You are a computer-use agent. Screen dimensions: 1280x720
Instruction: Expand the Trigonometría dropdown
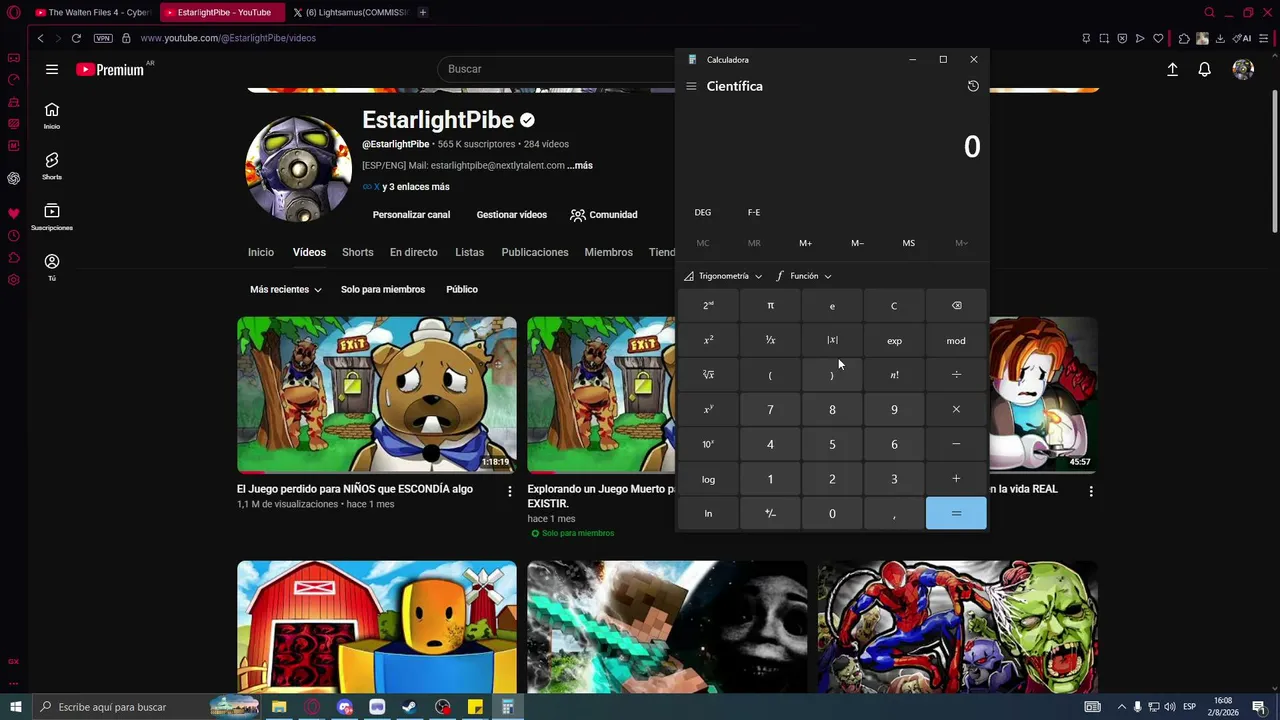pos(723,276)
